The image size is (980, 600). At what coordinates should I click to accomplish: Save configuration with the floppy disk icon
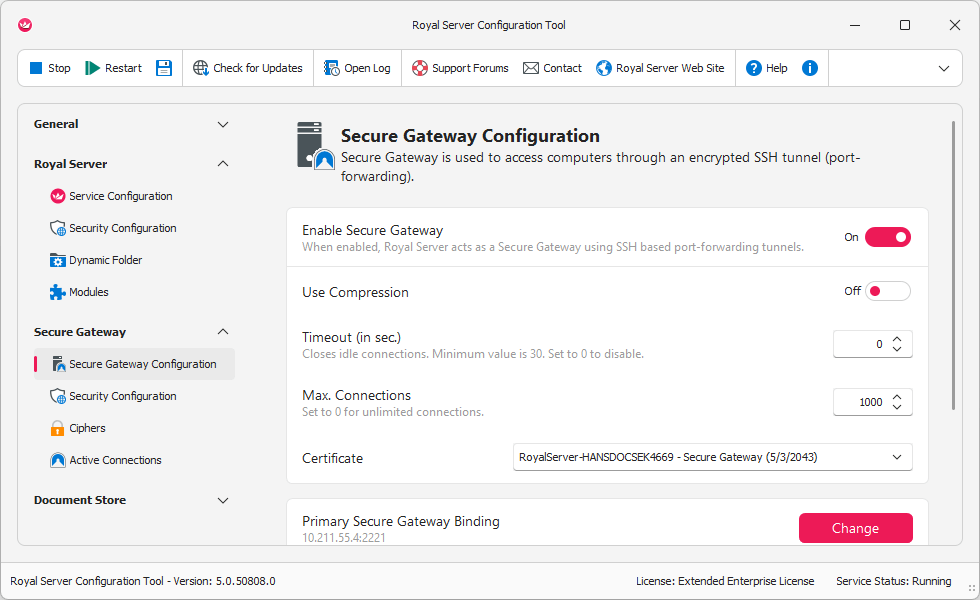pos(164,68)
